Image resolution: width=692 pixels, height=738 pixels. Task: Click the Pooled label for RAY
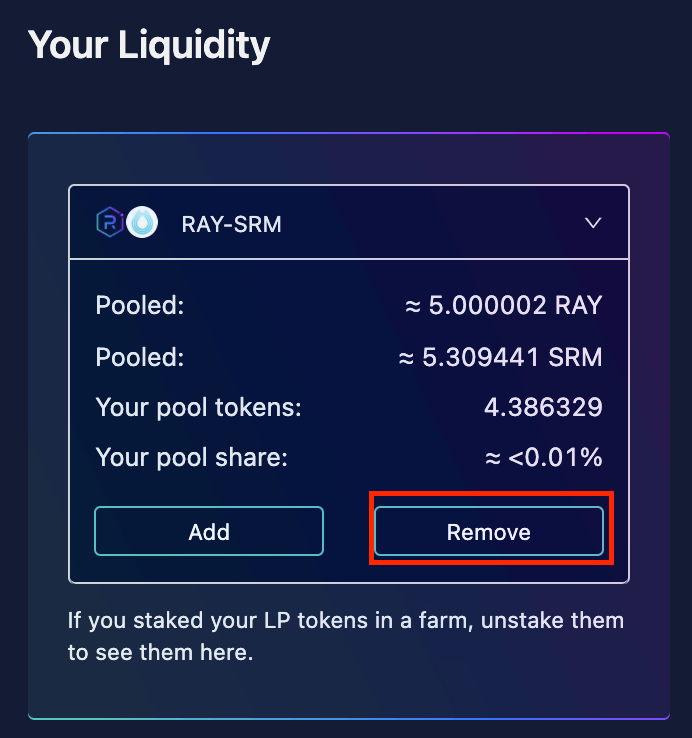139,305
